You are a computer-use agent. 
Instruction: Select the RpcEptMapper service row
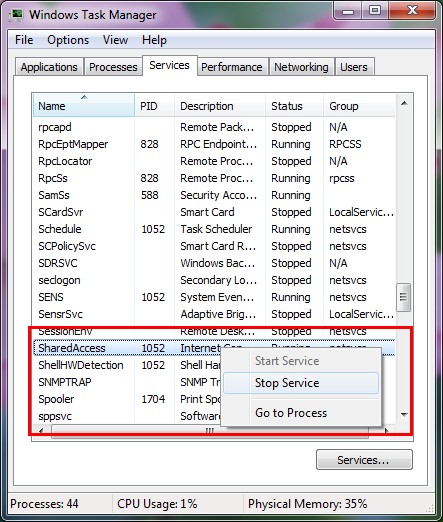coord(214,144)
